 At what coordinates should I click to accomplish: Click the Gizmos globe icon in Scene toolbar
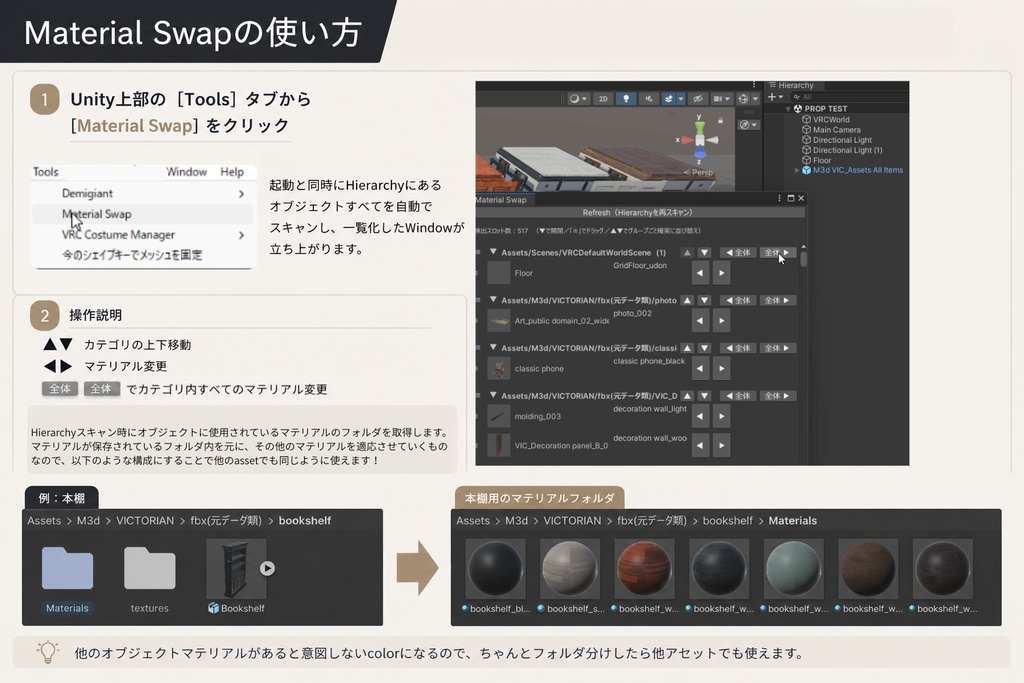tap(743, 99)
